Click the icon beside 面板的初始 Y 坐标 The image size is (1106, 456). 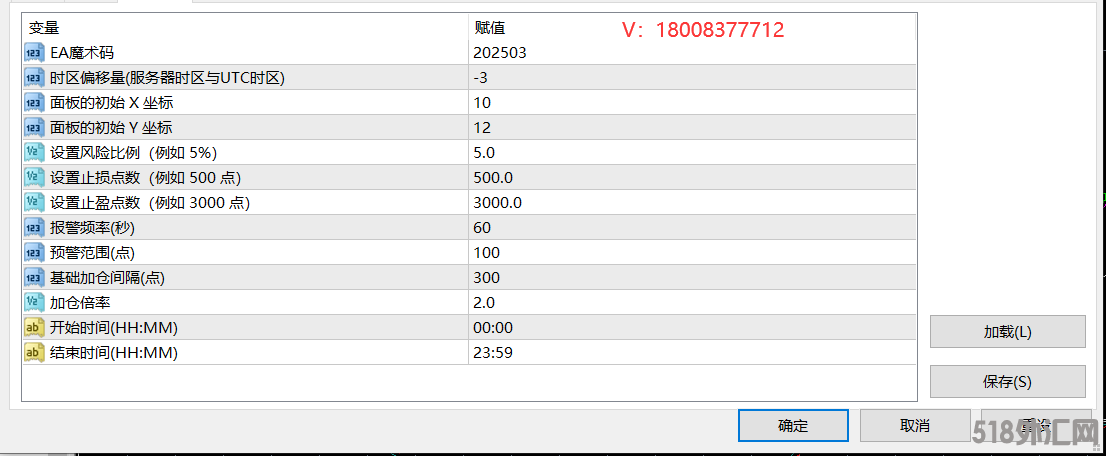point(34,128)
